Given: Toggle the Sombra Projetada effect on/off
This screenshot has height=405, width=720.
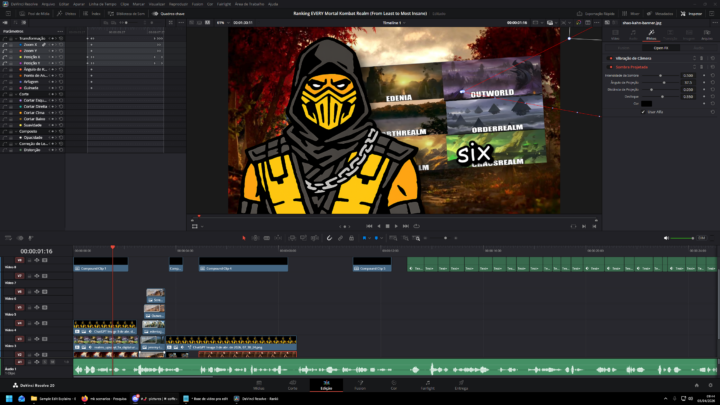Looking at the screenshot, I should coord(611,67).
